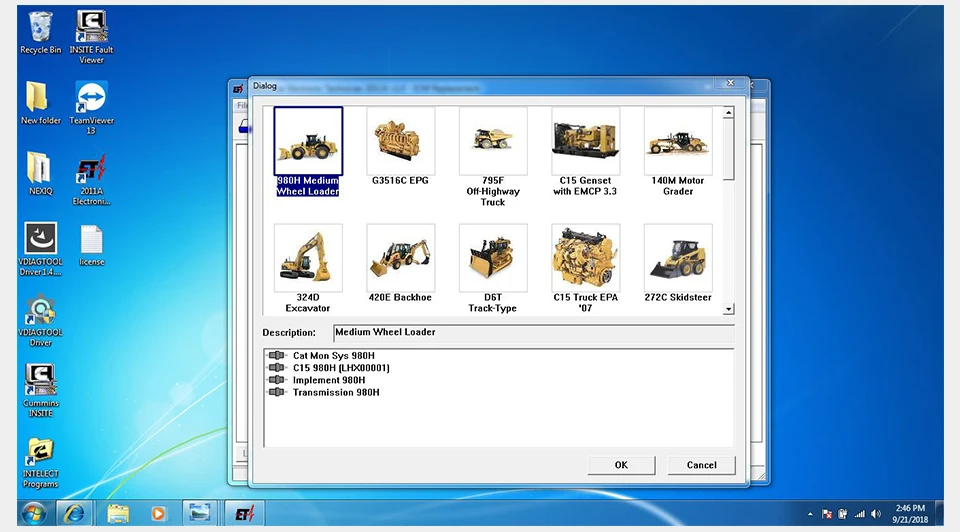The width and height of the screenshot is (960, 532).
Task: Dismiss the dialog with Cancel
Action: click(702, 465)
